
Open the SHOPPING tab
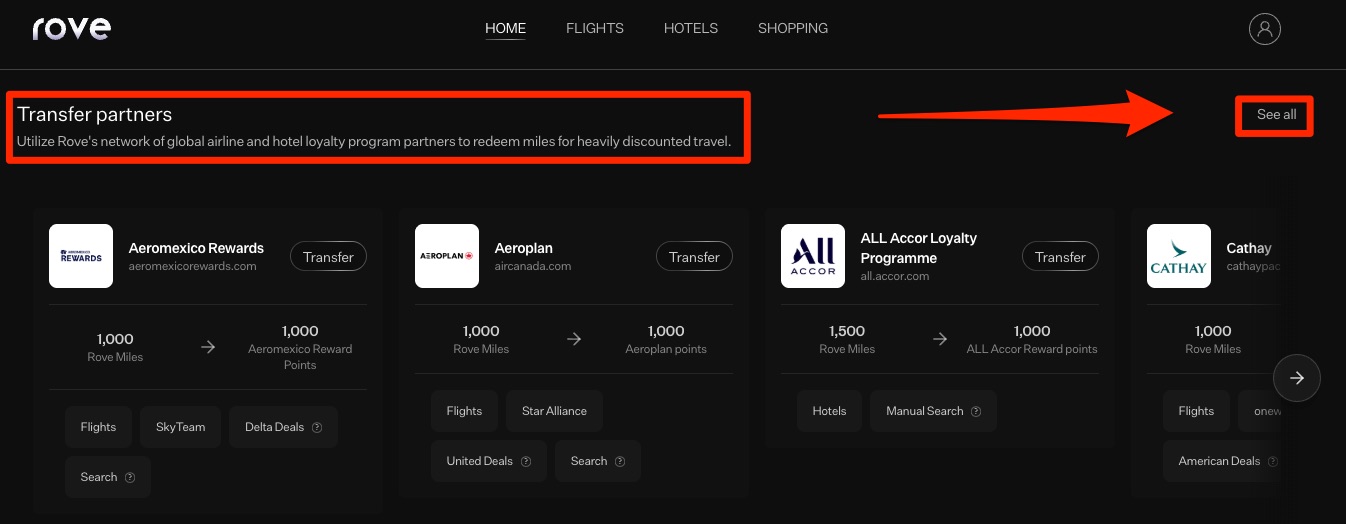793,28
